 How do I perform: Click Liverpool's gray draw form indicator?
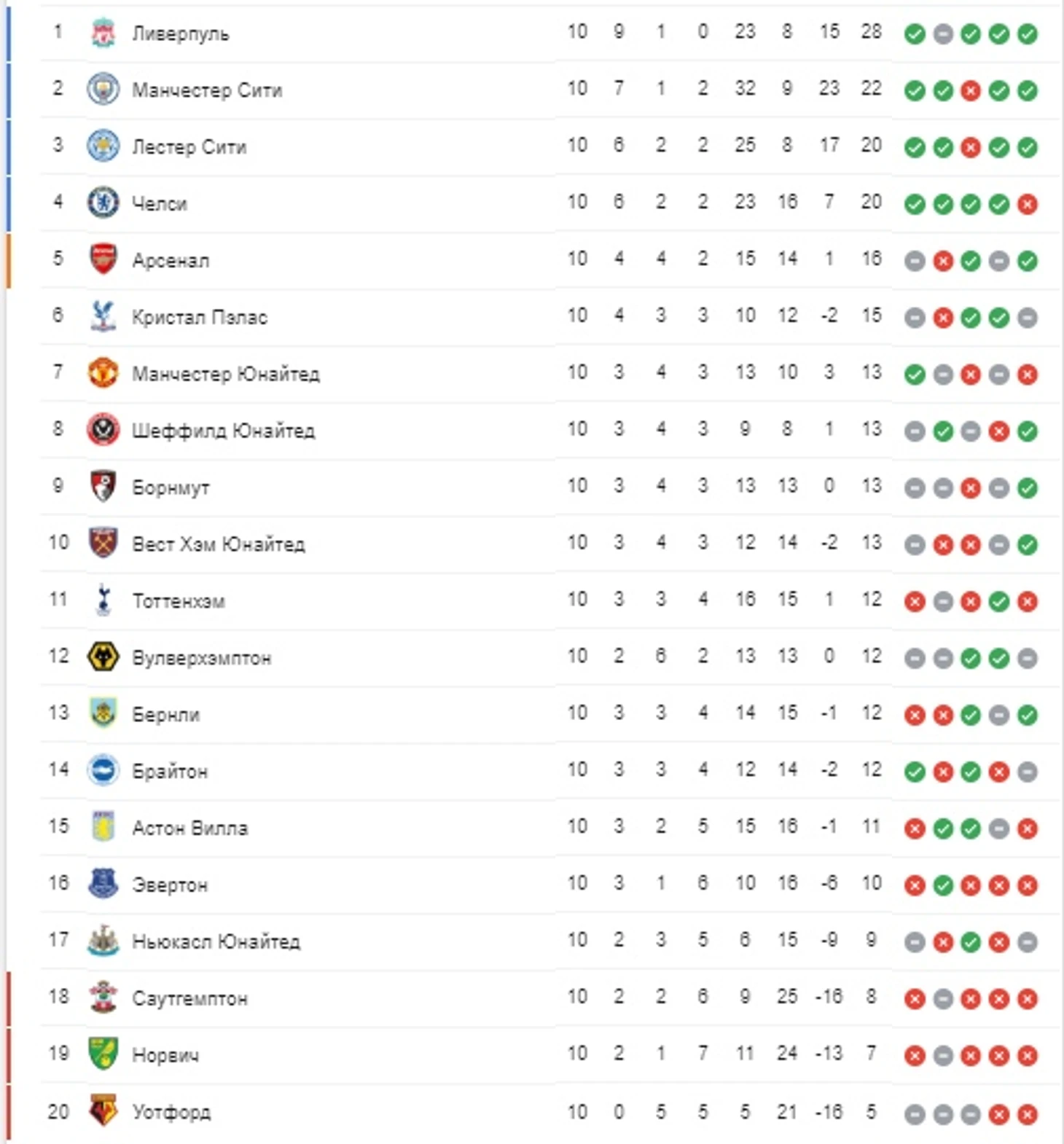coord(943,34)
